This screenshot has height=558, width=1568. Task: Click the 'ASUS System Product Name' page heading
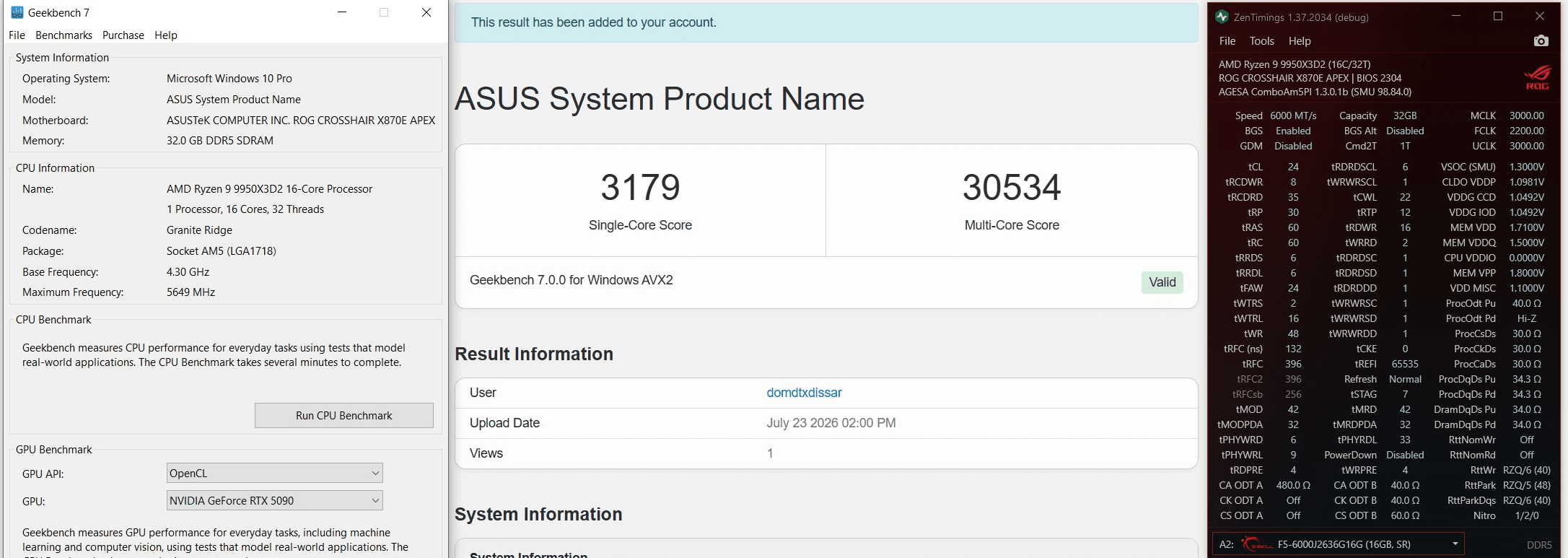[660, 99]
